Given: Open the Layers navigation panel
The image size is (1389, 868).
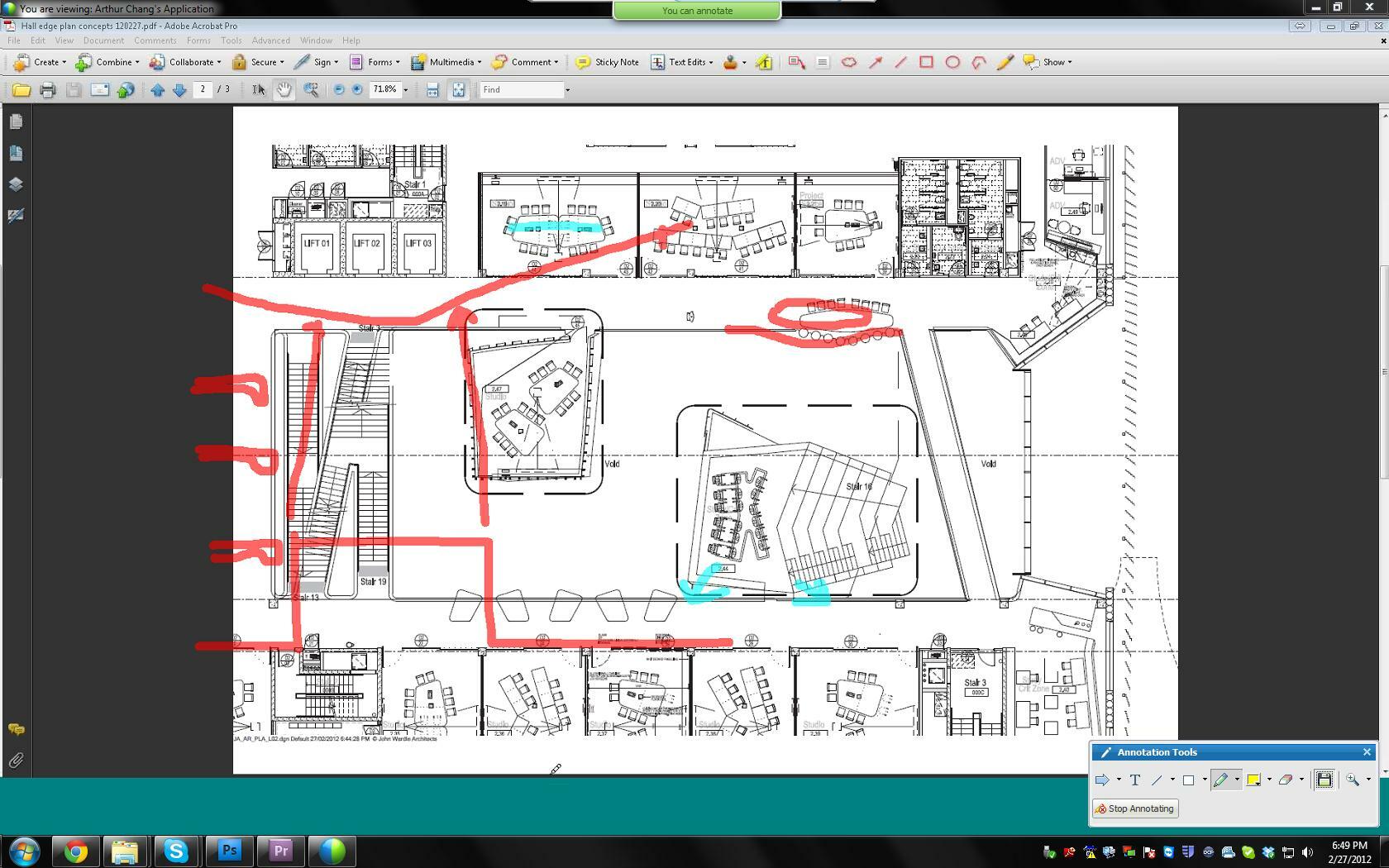Looking at the screenshot, I should 16,184.
